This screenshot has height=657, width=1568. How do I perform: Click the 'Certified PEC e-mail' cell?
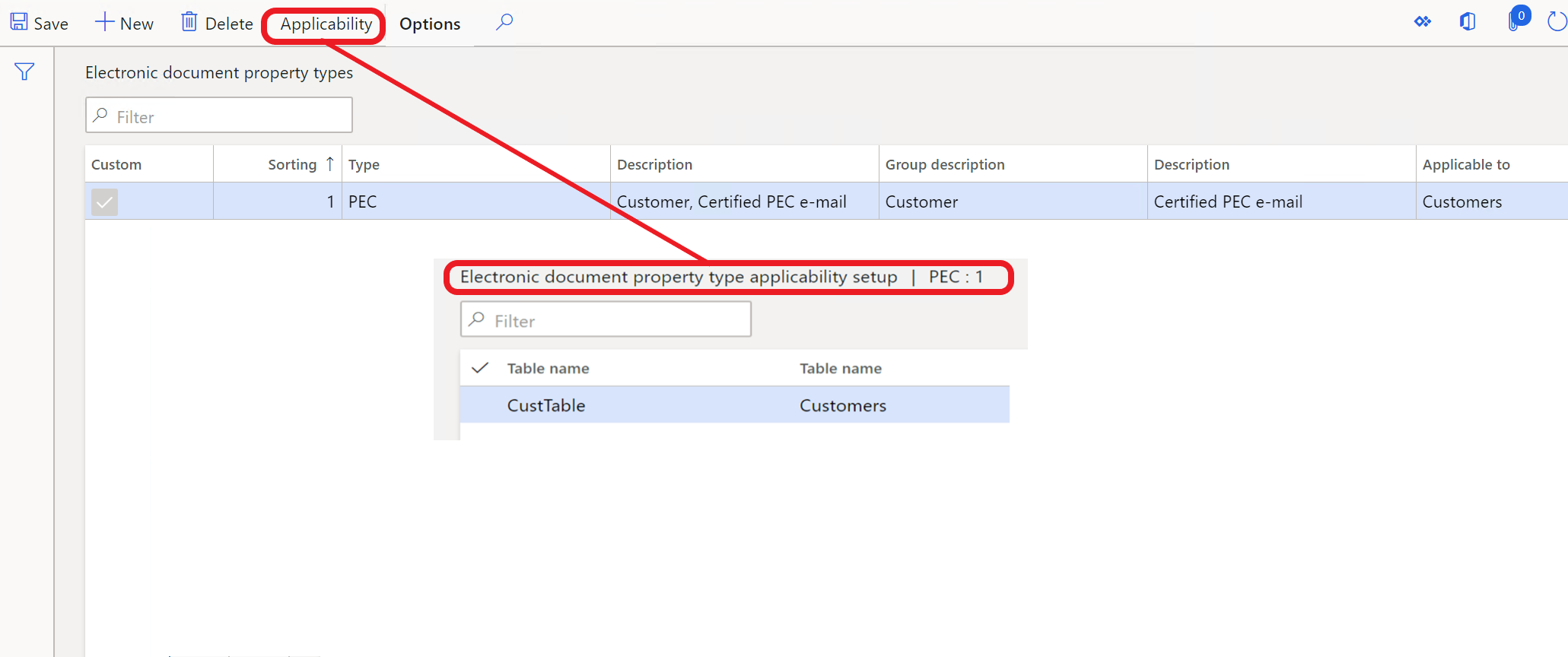tap(1282, 202)
